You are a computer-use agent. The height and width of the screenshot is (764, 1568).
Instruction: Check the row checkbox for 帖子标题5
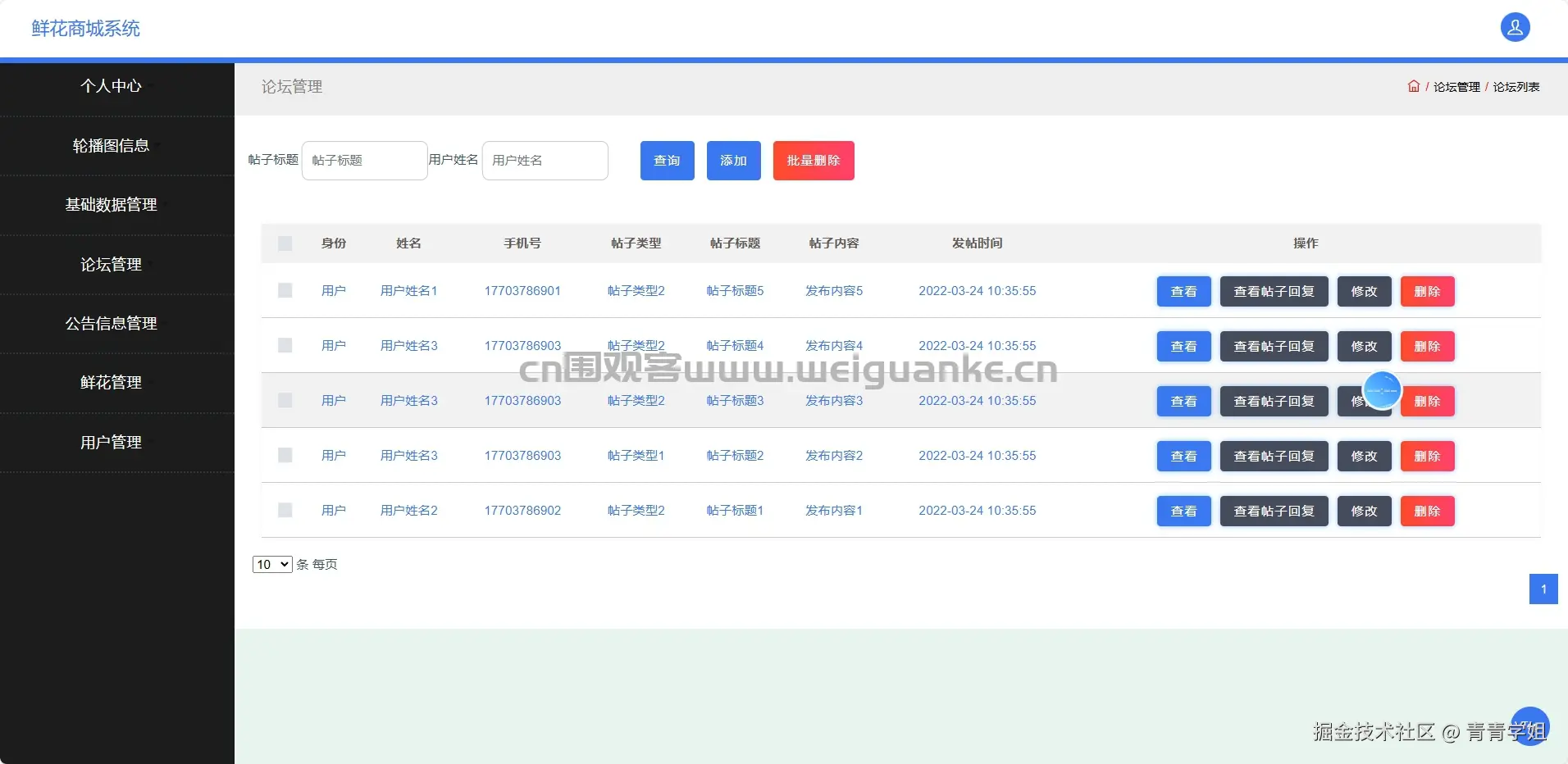(x=285, y=290)
